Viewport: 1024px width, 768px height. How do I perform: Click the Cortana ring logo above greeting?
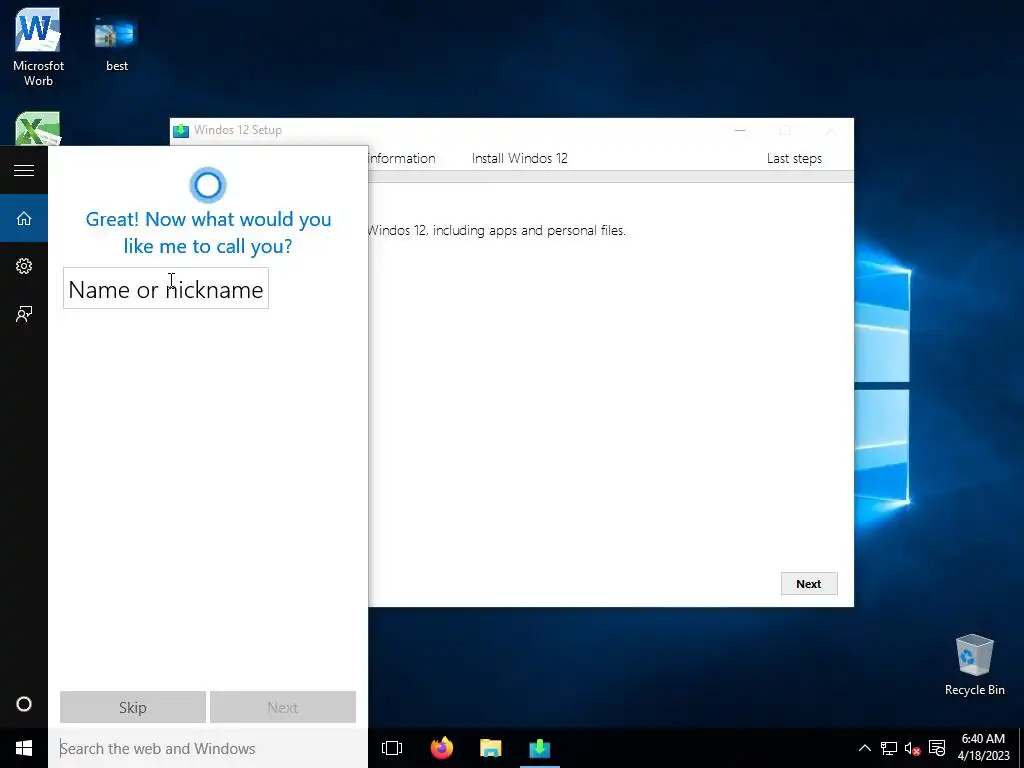coord(208,185)
